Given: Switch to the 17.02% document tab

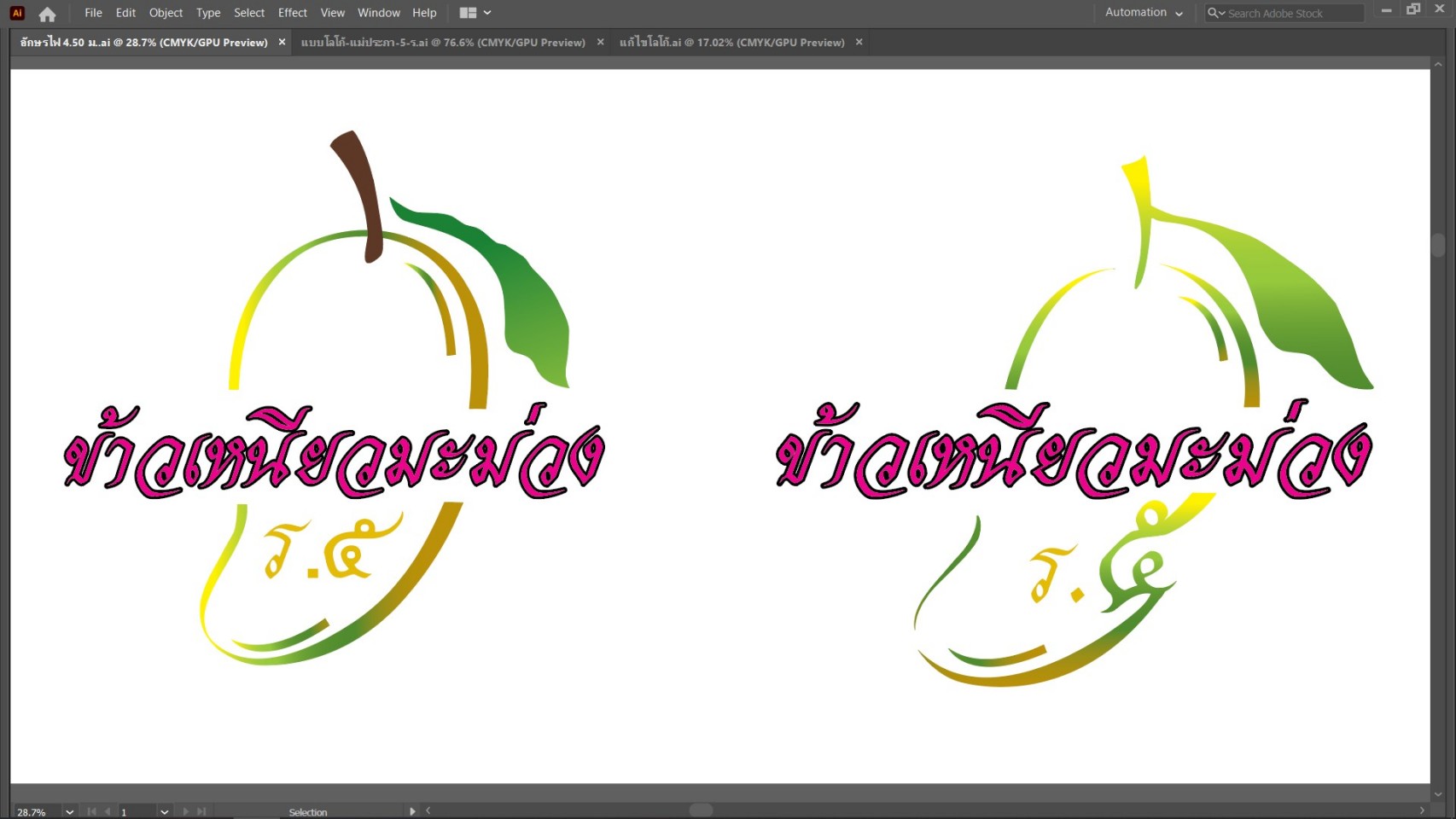Looking at the screenshot, I should [731, 42].
